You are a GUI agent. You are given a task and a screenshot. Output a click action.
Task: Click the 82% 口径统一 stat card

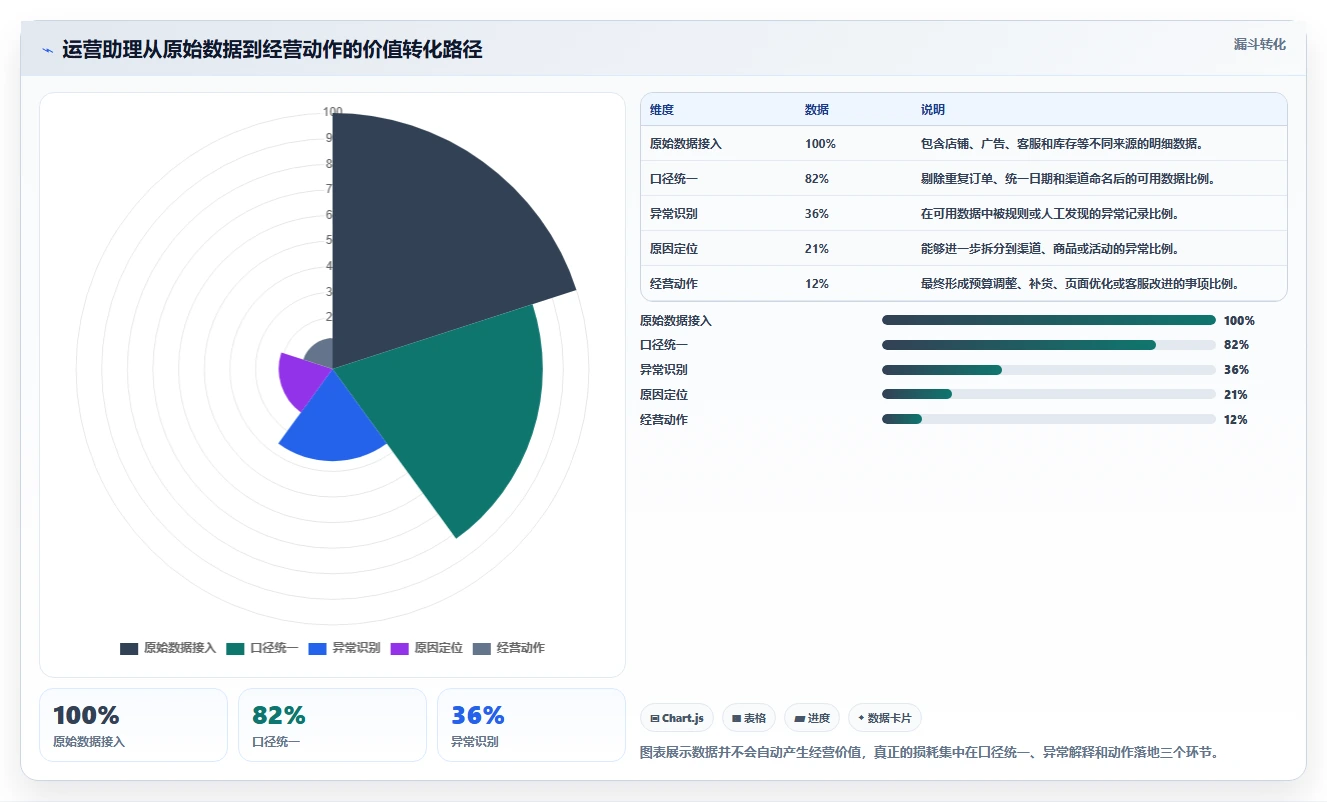point(333,725)
